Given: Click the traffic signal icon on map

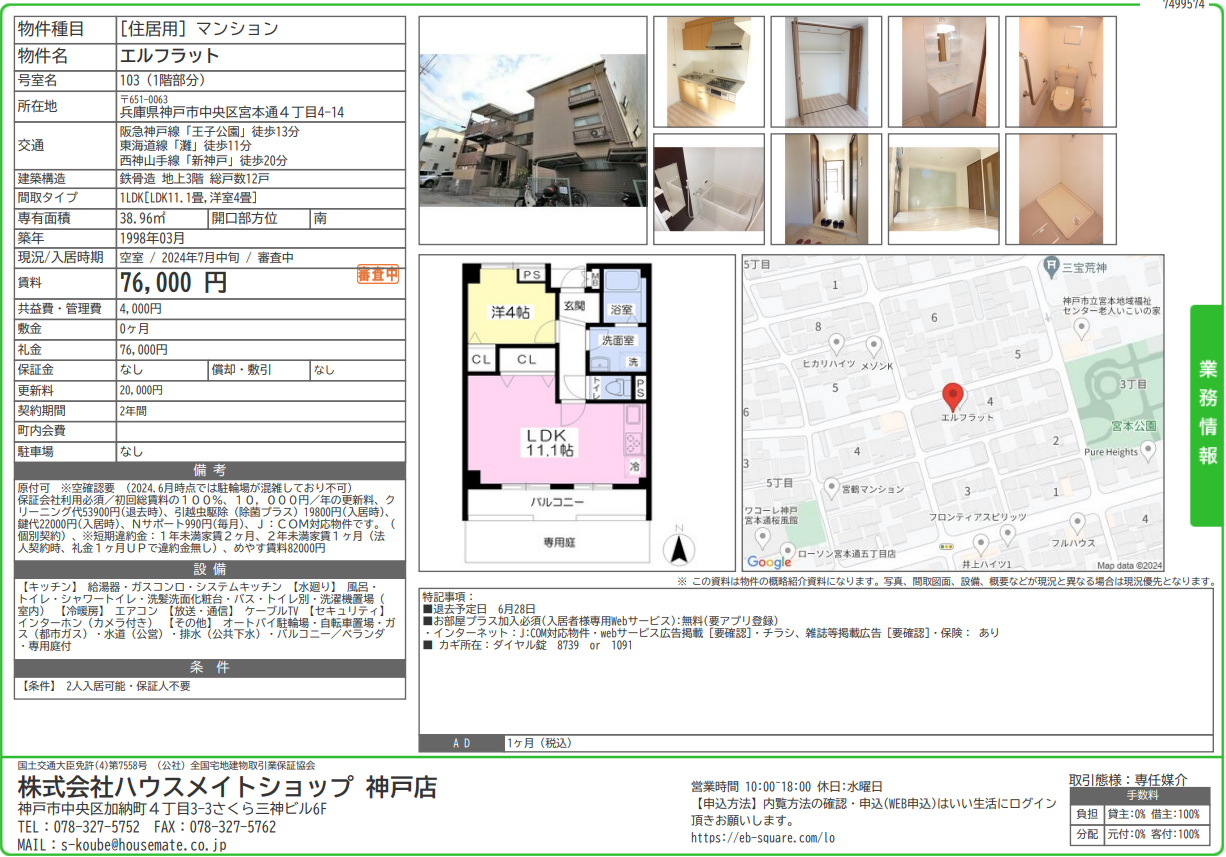Looking at the screenshot, I should click(x=945, y=548).
